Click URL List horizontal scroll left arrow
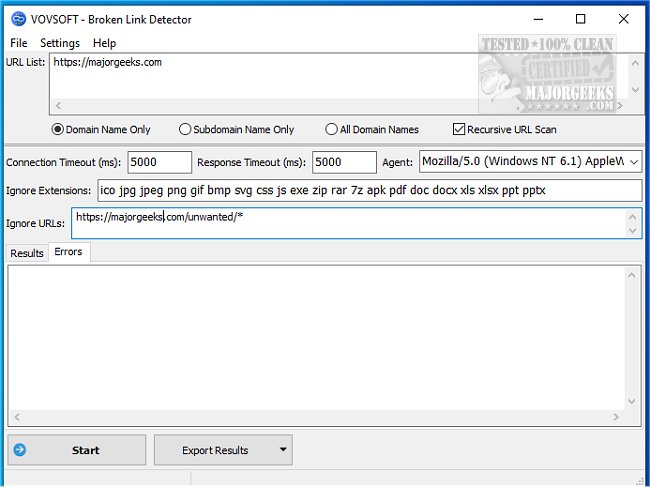Image resolution: width=650 pixels, height=487 pixels. [x=58, y=105]
